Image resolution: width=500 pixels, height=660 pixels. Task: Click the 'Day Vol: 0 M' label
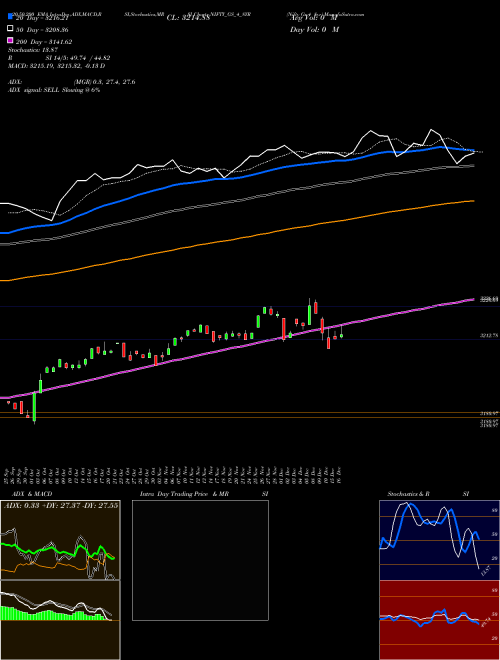click(314, 29)
